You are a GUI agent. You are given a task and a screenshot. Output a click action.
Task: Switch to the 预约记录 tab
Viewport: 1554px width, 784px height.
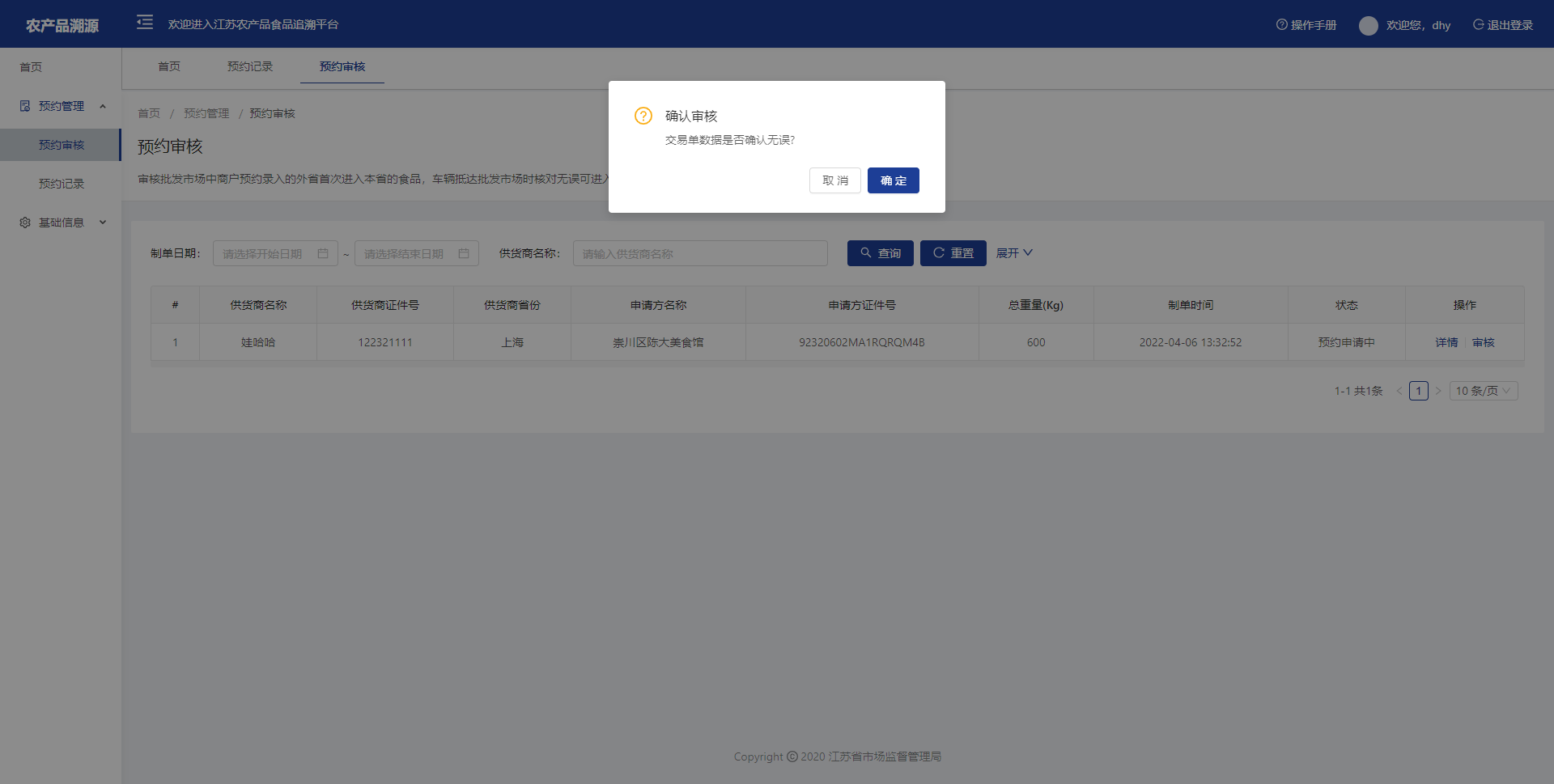pyautogui.click(x=250, y=66)
